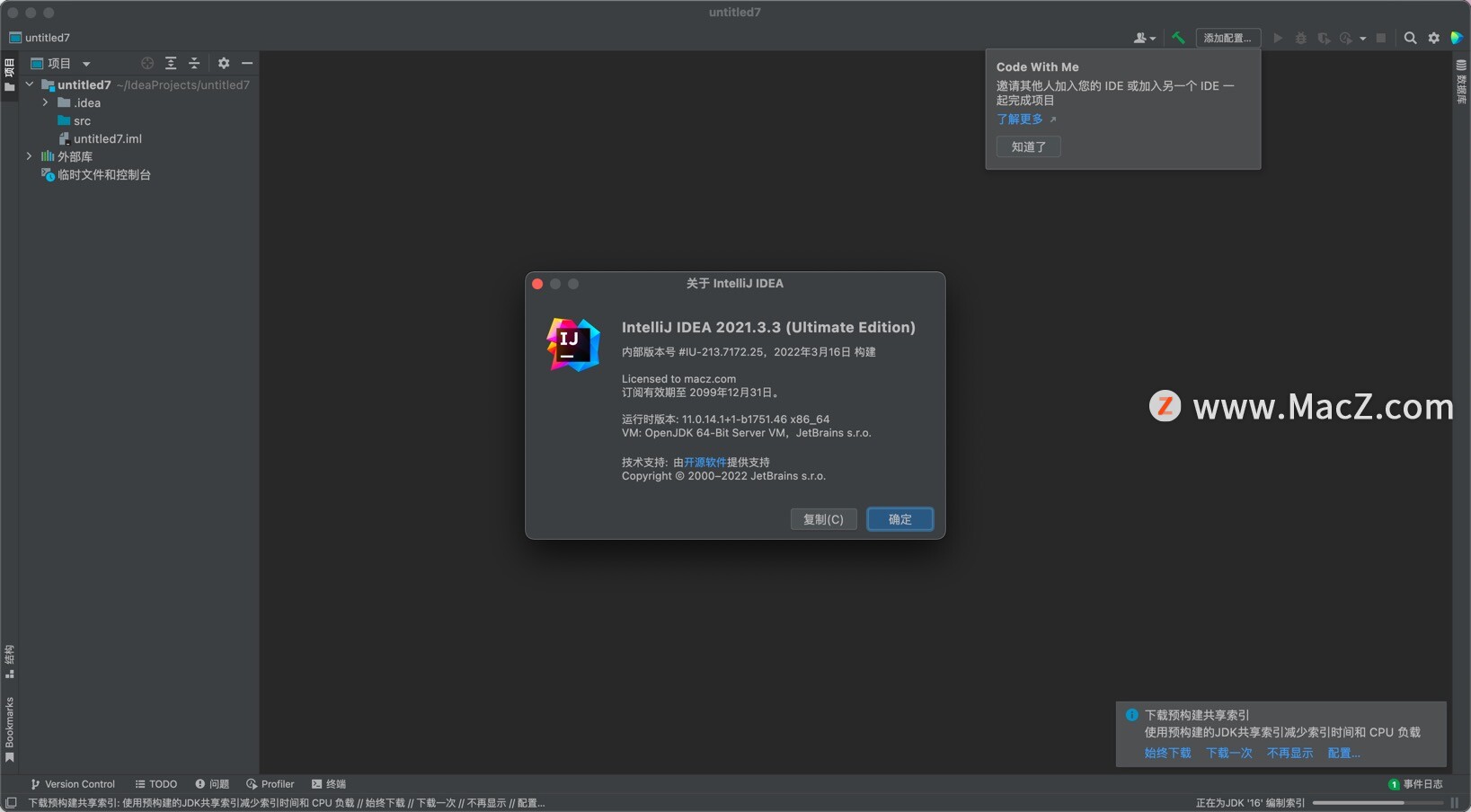Click status bar message about 下载预构建共享索引
1471x812 pixels.
pos(287,803)
